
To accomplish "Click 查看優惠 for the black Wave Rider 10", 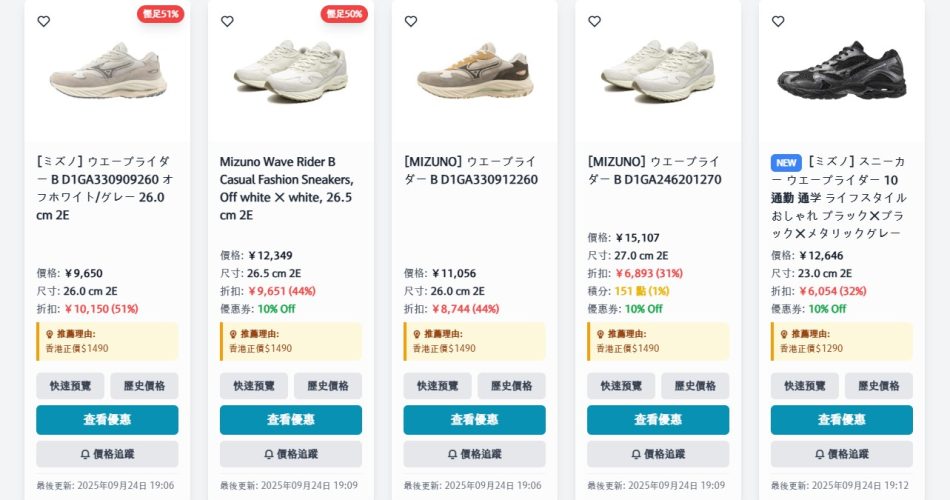I will pos(842,419).
